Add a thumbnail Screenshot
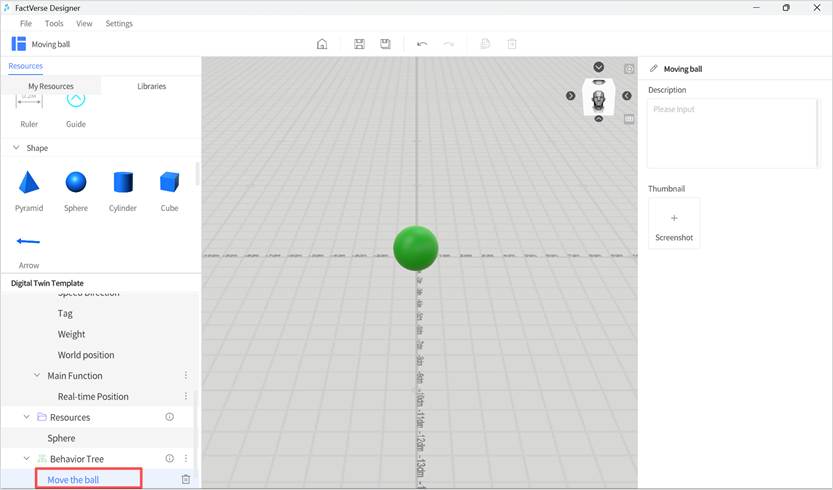Viewport: 833px width, 490px height. 674,223
